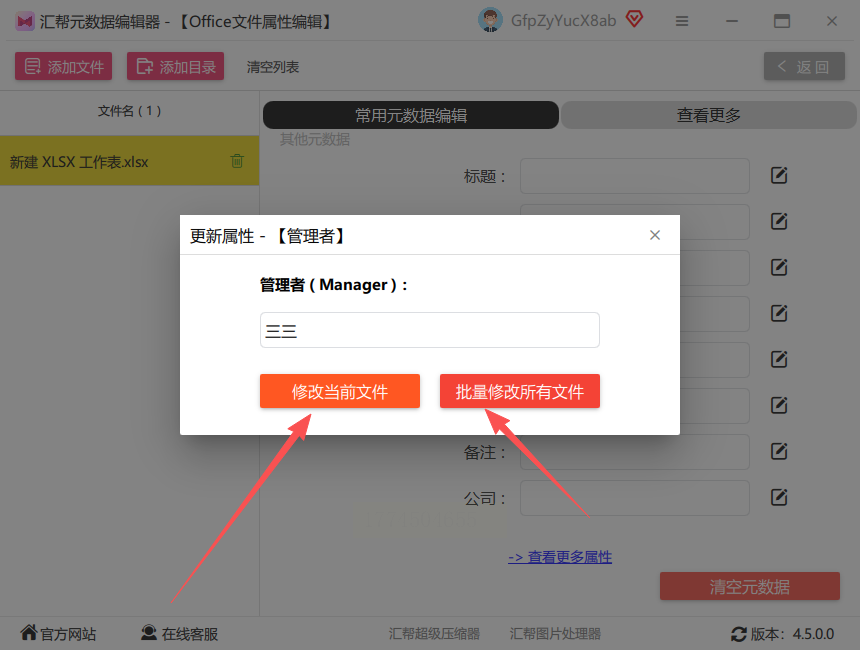Click the 版本 refresh icon
Screen dimensions: 860x650
tap(738, 634)
